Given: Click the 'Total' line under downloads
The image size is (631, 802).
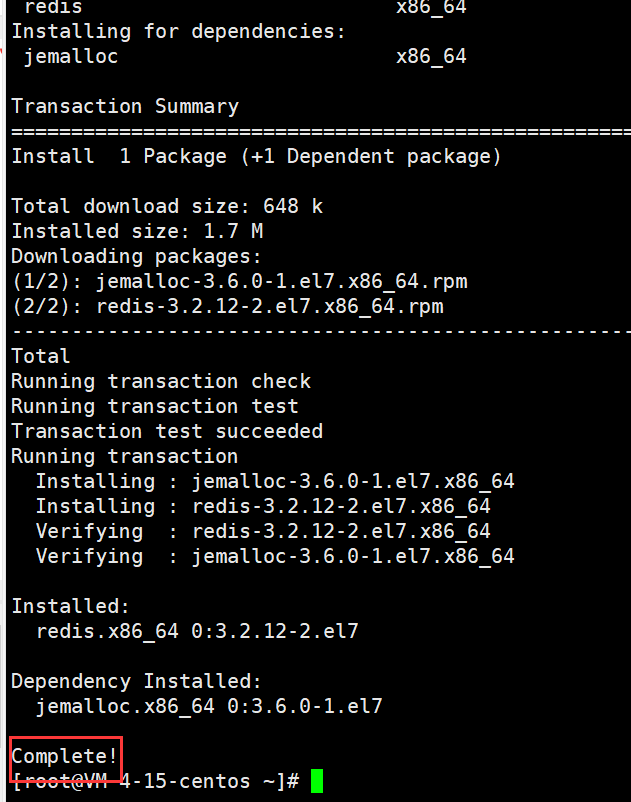Looking at the screenshot, I should 40,357.
